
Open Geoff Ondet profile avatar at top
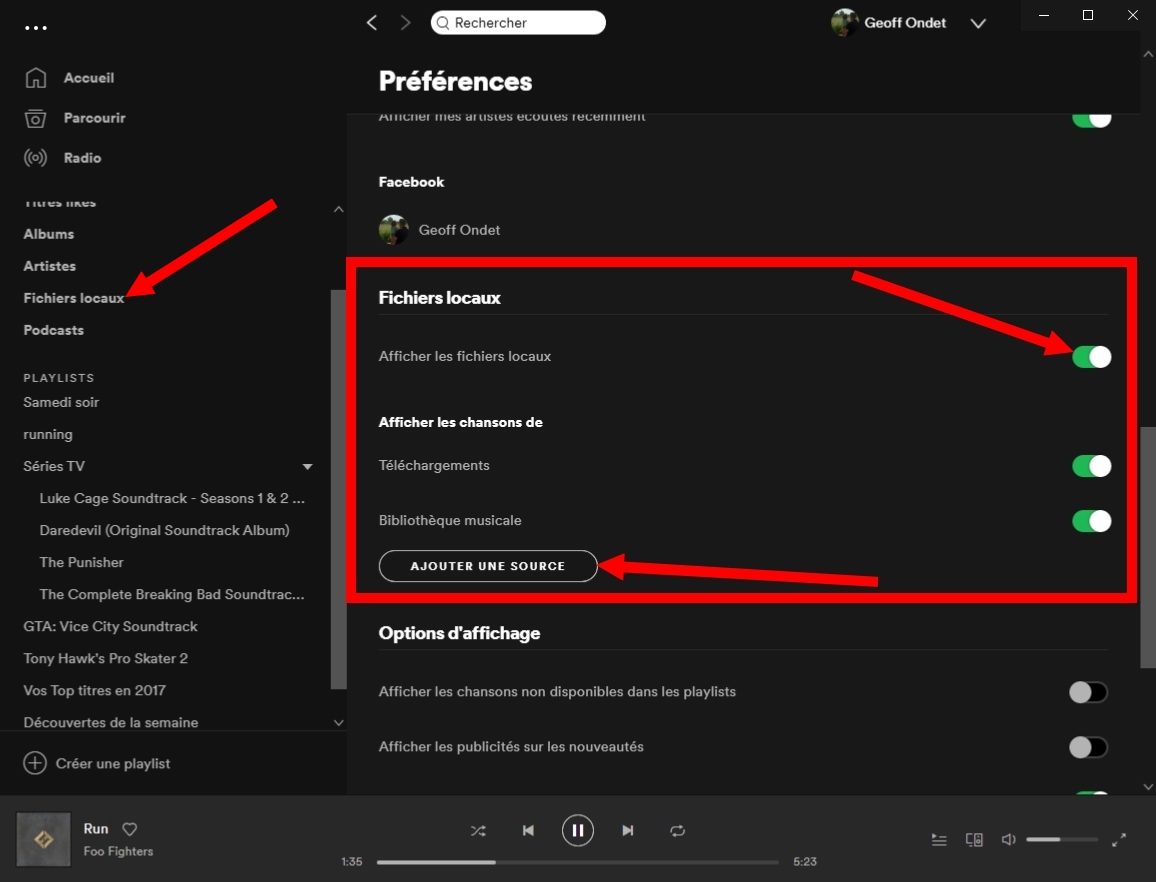pyautogui.click(x=845, y=23)
